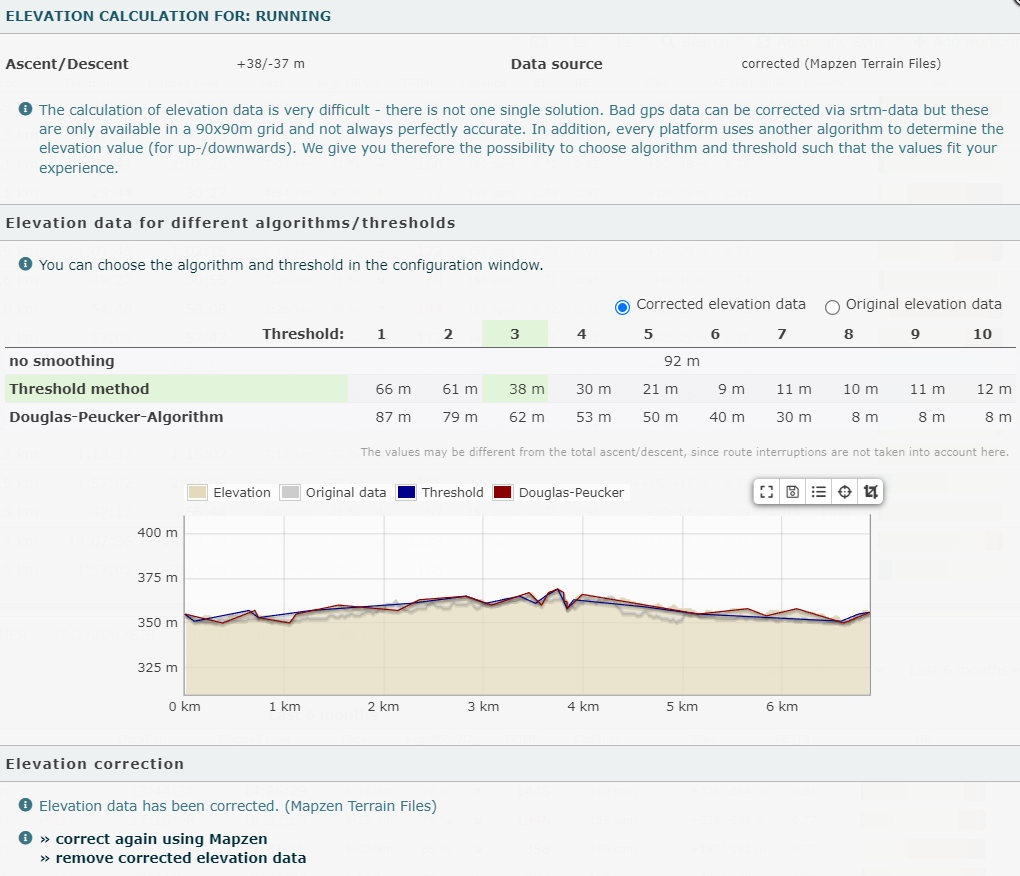This screenshot has width=1020, height=876.
Task: Click the 'Original data' legend label
Action: pos(346,492)
